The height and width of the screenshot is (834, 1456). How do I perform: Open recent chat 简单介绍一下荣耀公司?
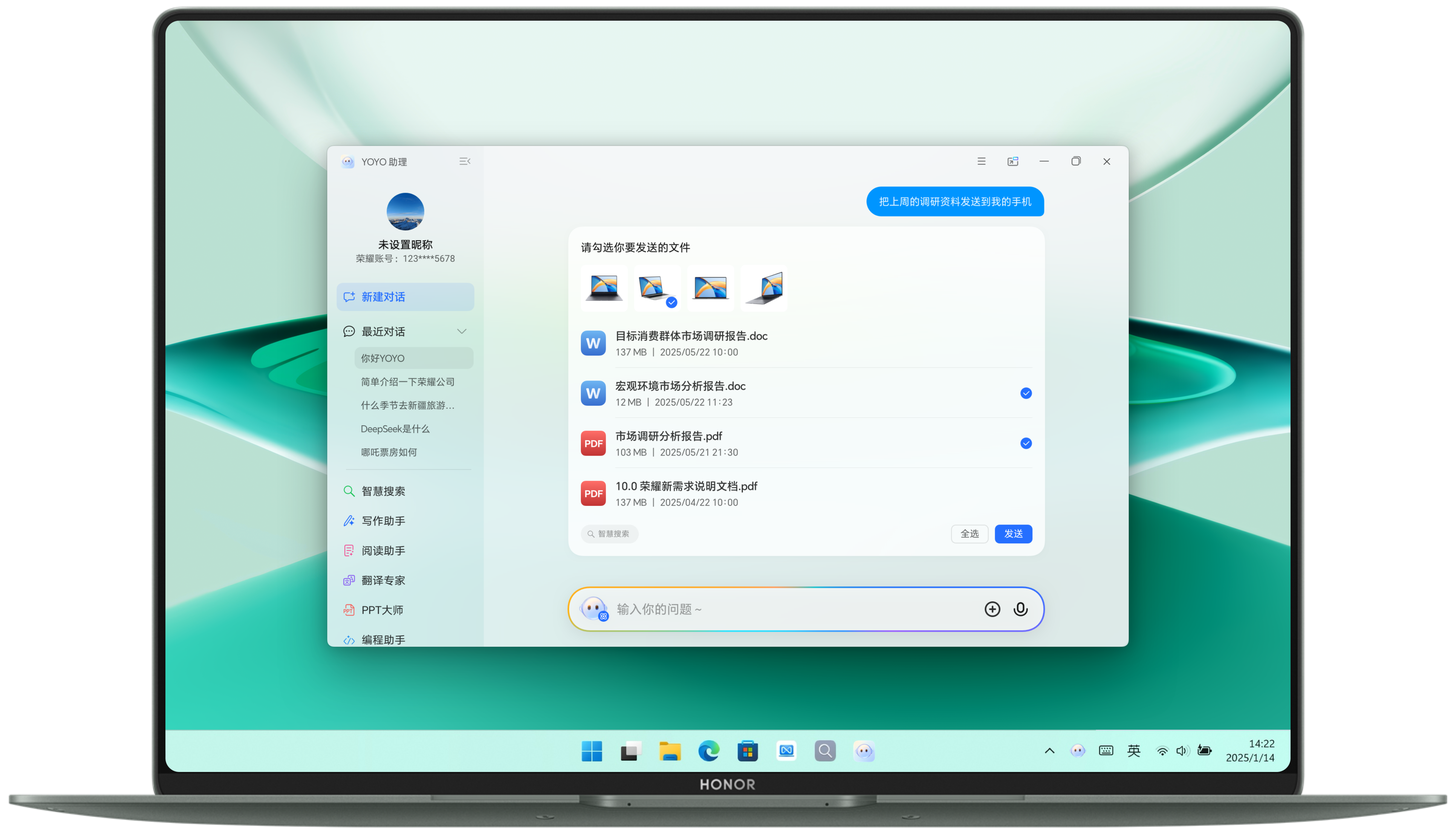[407, 382]
